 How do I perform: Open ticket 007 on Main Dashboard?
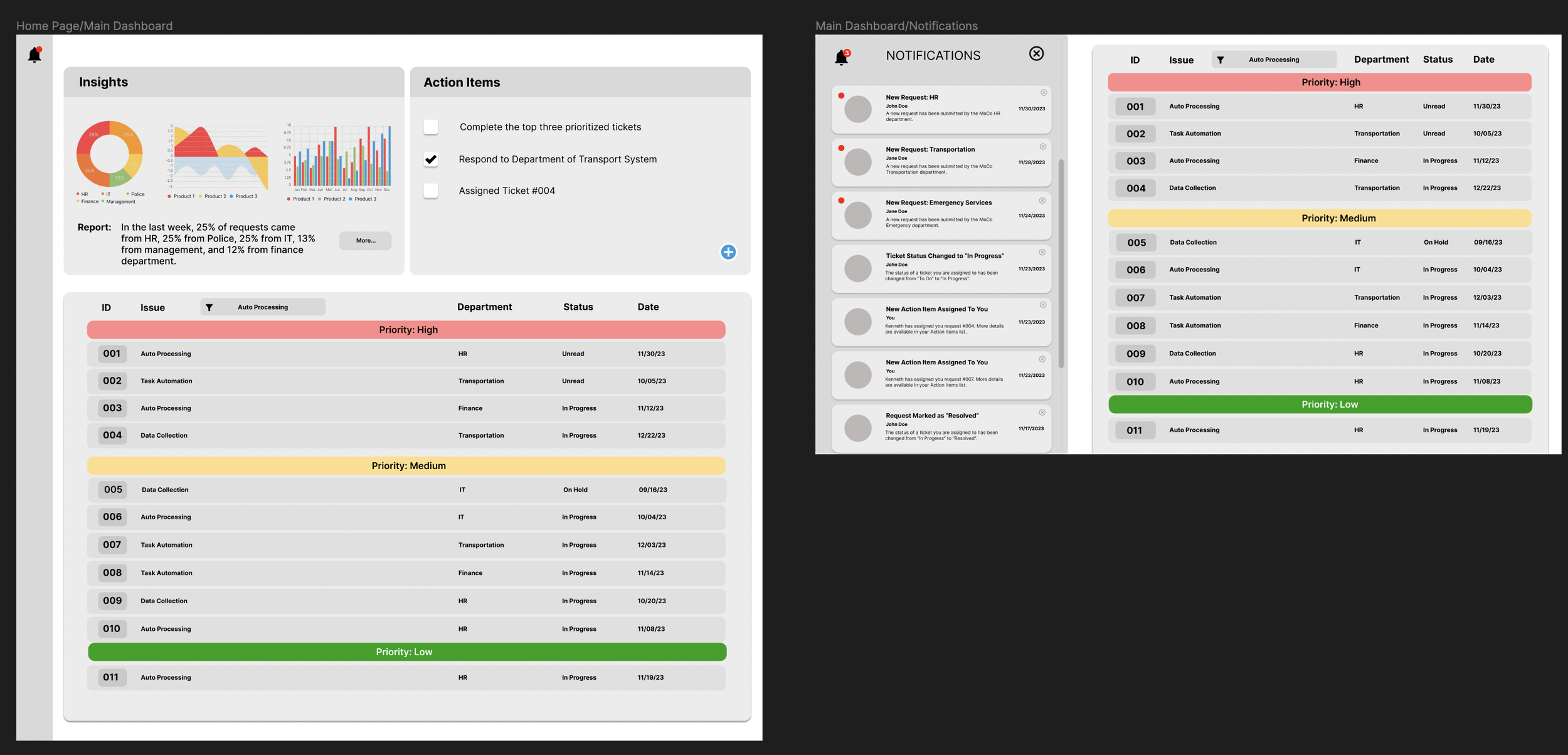pos(406,545)
